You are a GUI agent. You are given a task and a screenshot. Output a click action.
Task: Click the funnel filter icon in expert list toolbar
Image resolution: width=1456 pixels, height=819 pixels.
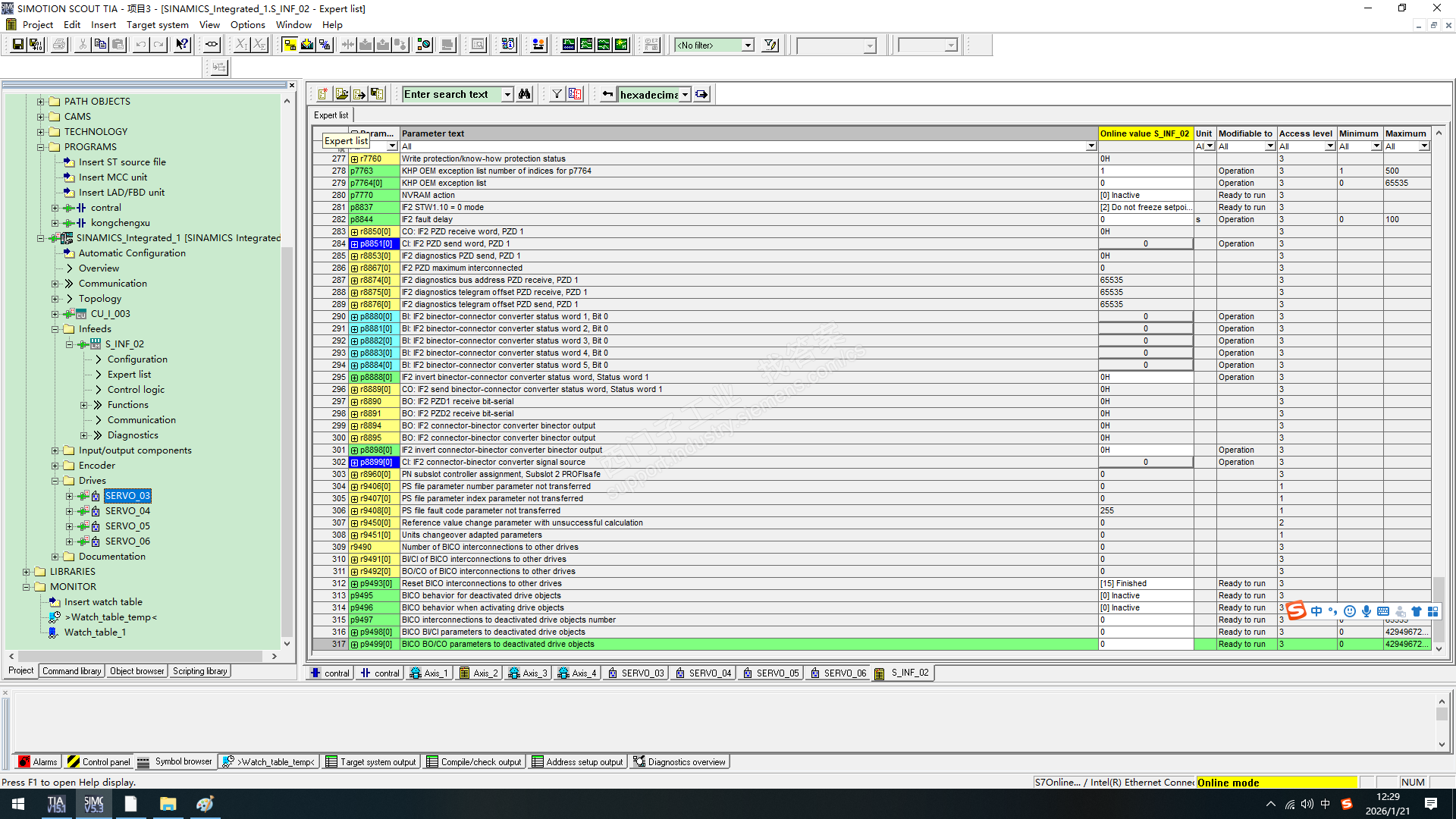pyautogui.click(x=557, y=94)
